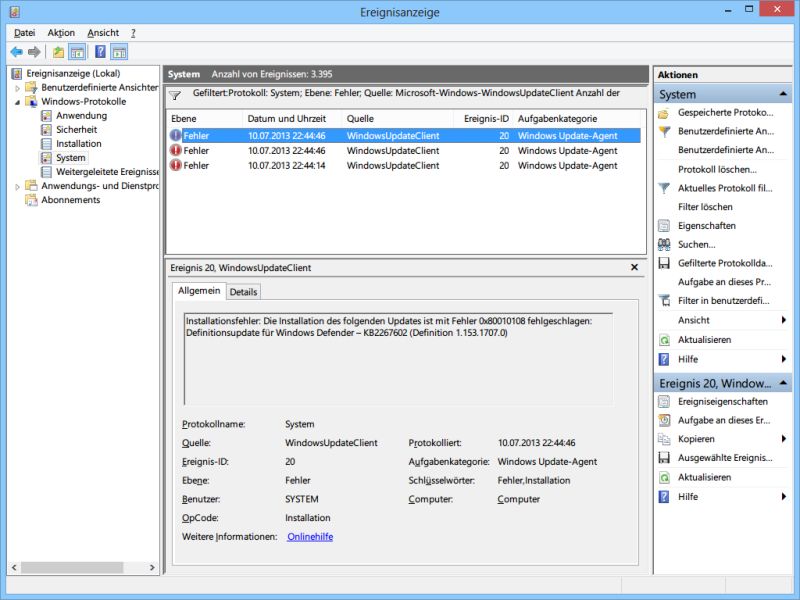This screenshot has width=800, height=600.
Task: Select Anwendung log in the tree
Action: pos(82,116)
